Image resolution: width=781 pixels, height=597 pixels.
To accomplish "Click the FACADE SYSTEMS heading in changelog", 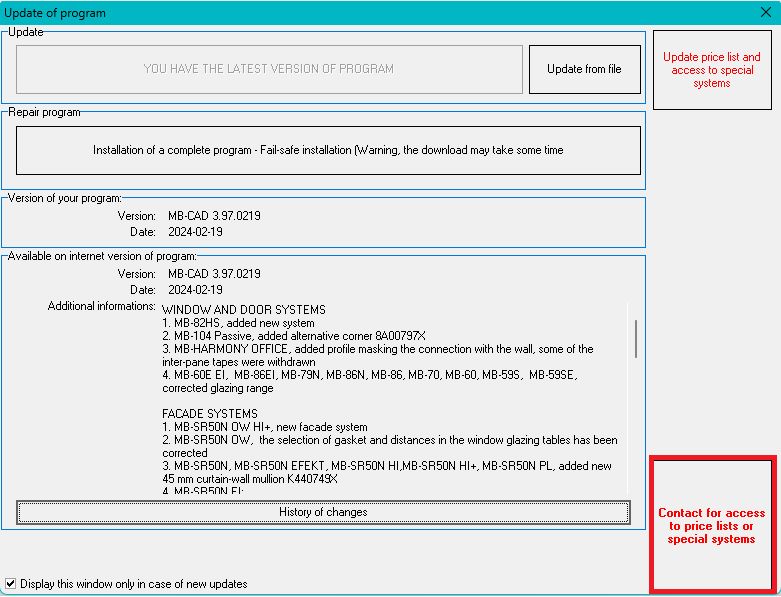I will click(210, 414).
